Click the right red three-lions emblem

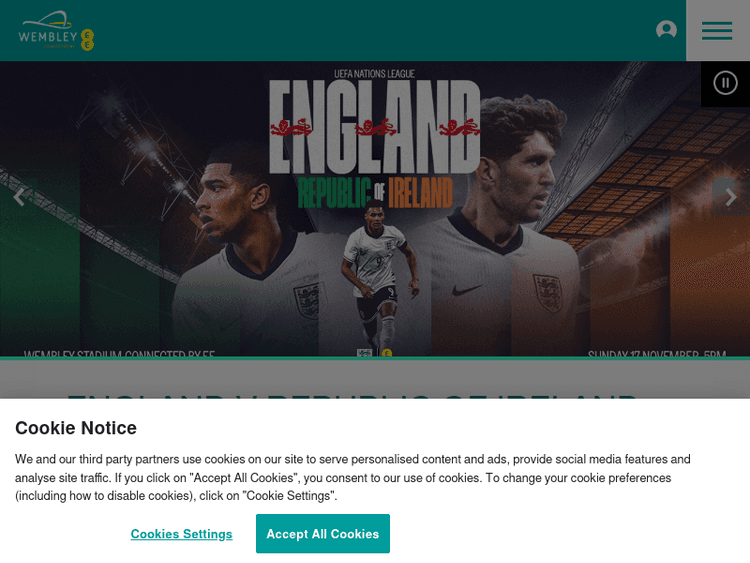coord(459,128)
